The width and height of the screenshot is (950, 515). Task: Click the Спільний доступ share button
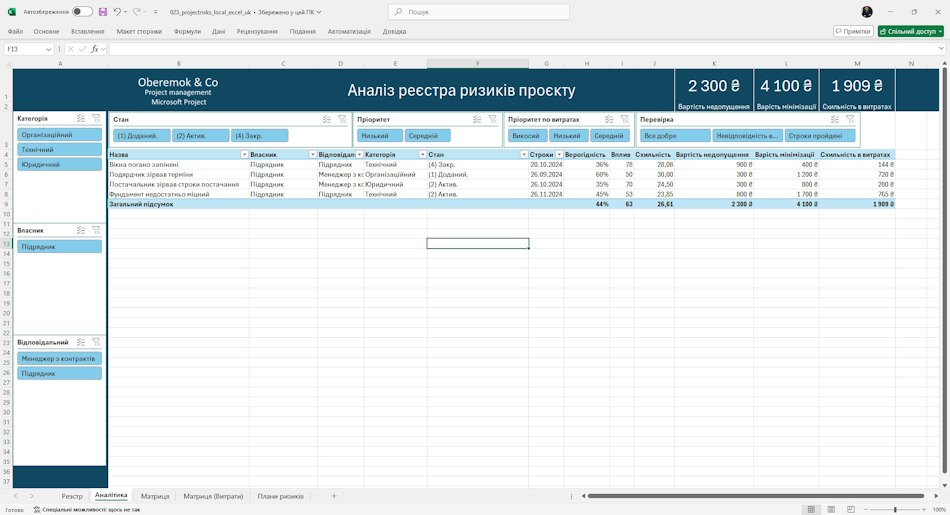tap(911, 31)
